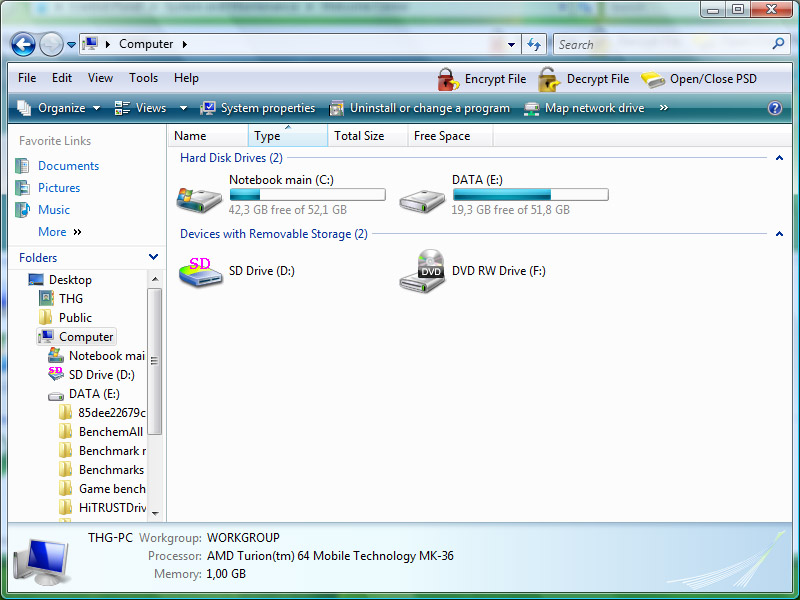Screen dimensions: 800x600
Task: Select DATA (E:) in folder tree
Action: click(94, 394)
